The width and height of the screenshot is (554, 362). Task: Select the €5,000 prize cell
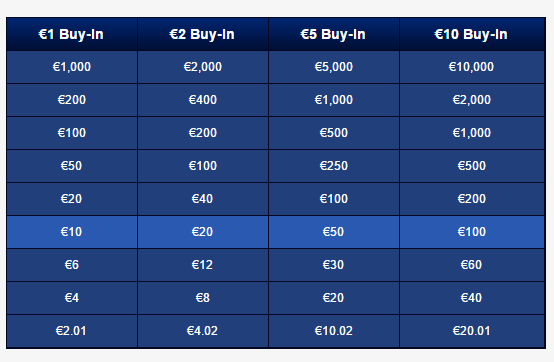[334, 67]
